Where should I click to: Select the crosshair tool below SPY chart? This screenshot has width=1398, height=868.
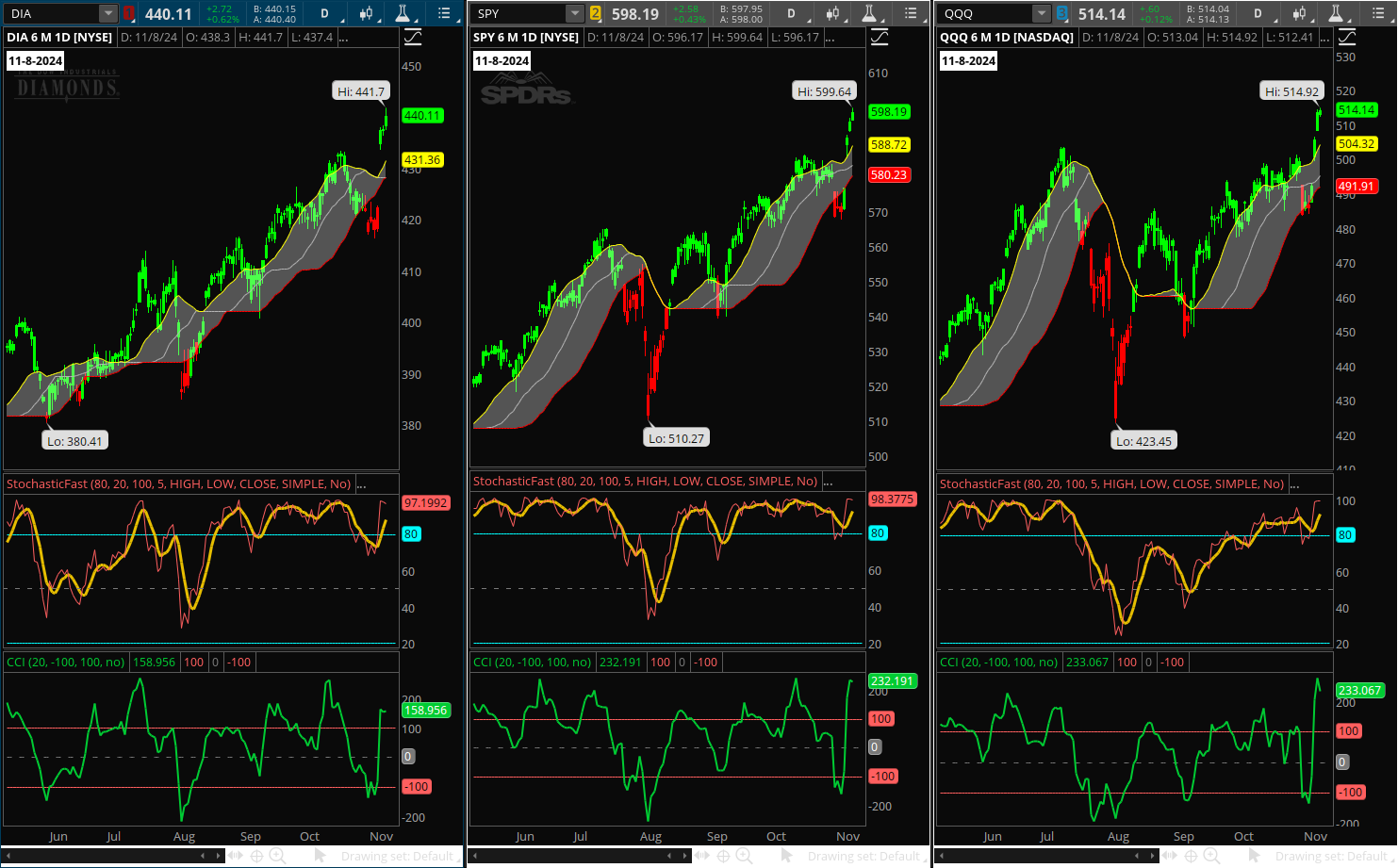pyautogui.click(x=723, y=856)
